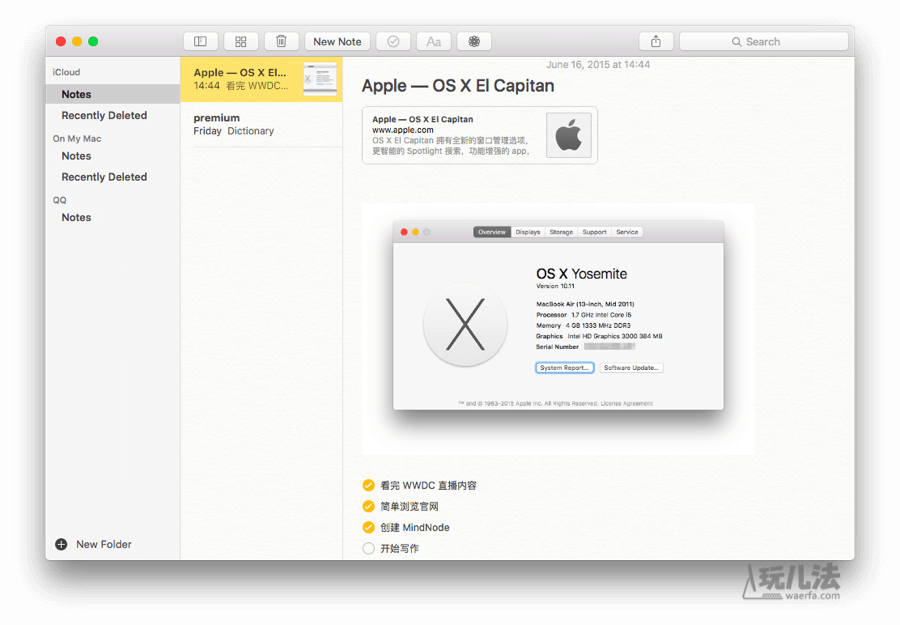Toggle the folders sidebar button
The height and width of the screenshot is (625, 900).
coord(200,41)
